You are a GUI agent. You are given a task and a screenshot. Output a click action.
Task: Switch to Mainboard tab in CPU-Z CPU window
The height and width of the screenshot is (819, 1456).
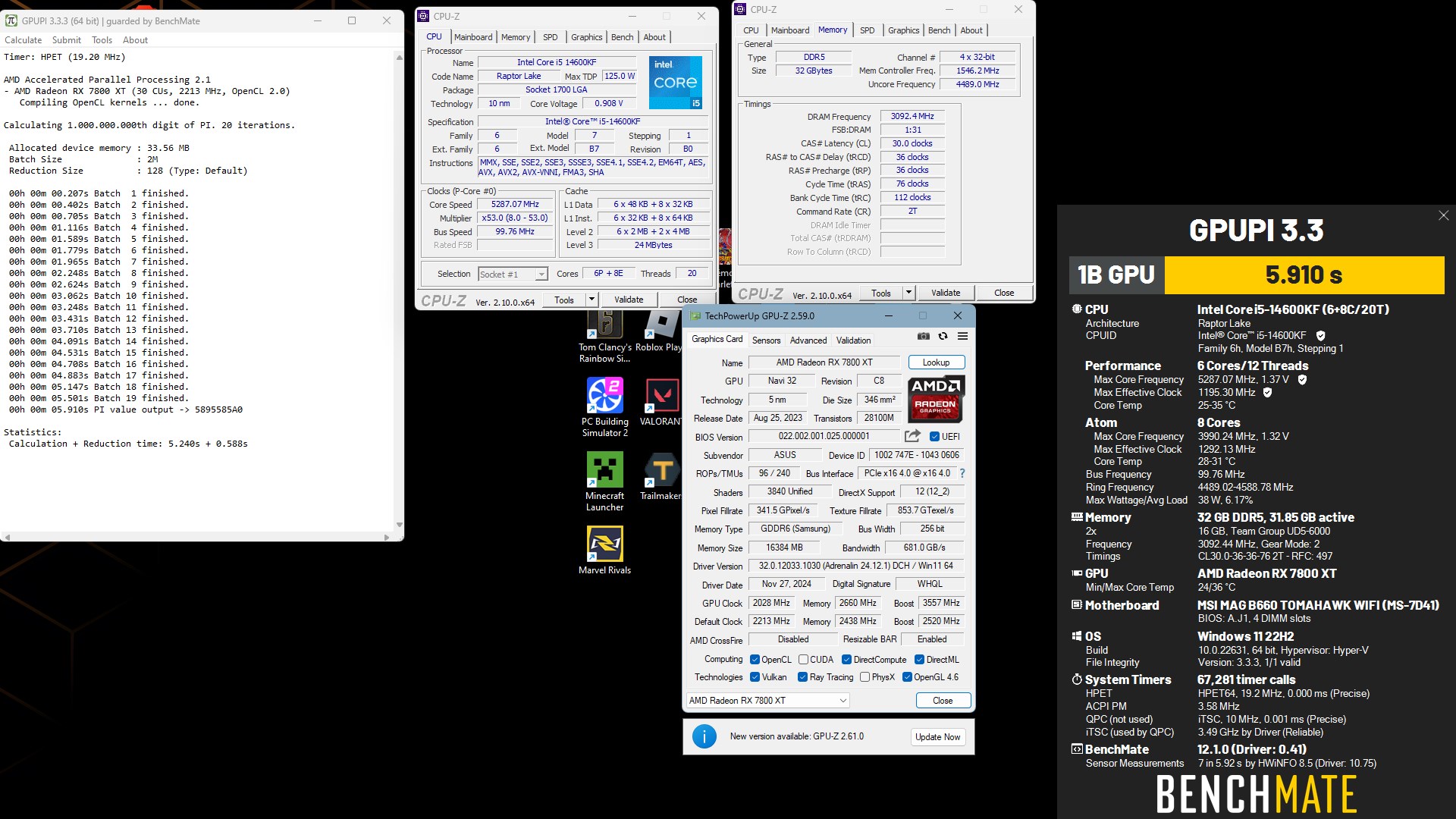pyautogui.click(x=473, y=37)
